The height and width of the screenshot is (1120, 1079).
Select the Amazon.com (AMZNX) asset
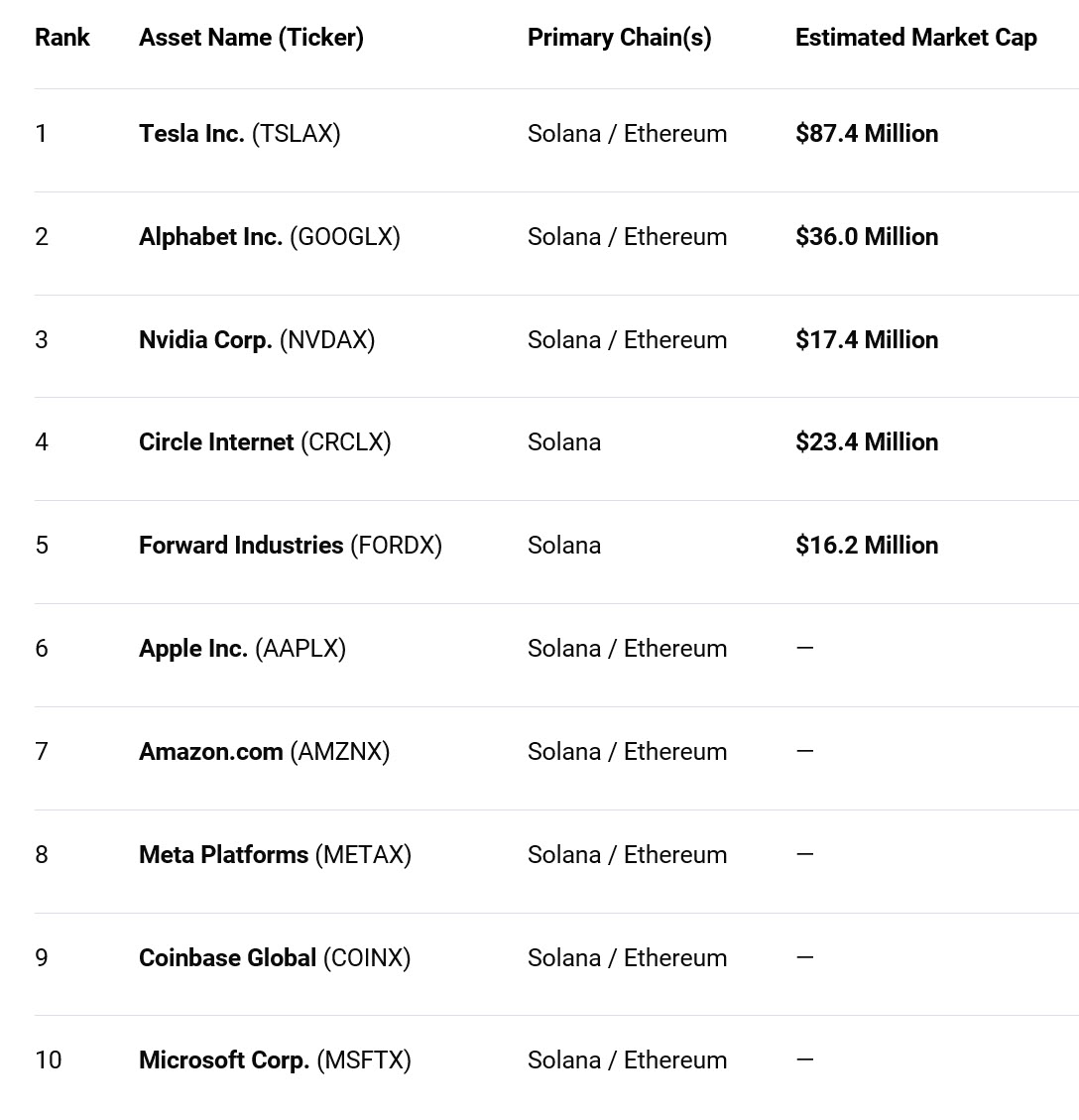coord(264,752)
